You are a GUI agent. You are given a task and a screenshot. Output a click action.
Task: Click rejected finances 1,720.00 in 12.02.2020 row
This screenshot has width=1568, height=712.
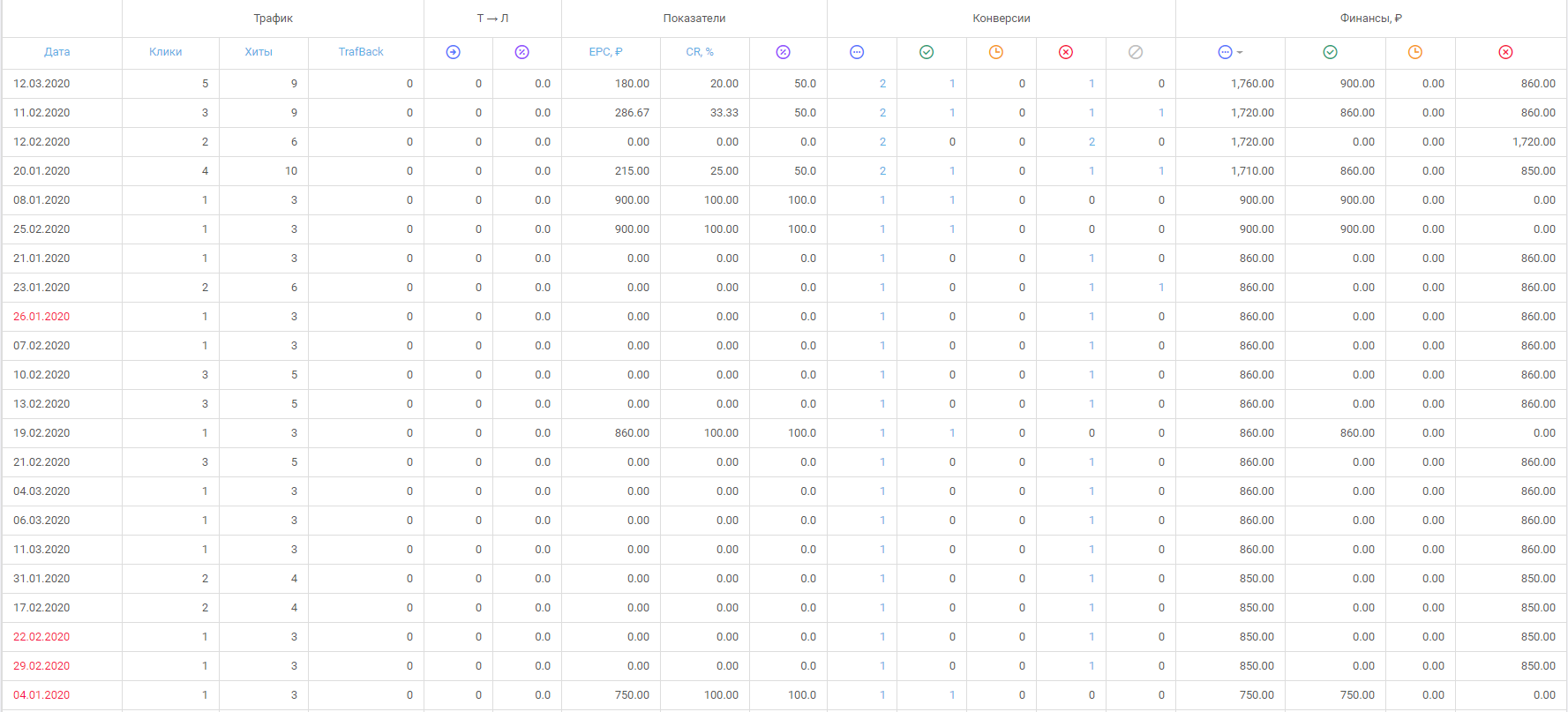click(x=1534, y=142)
